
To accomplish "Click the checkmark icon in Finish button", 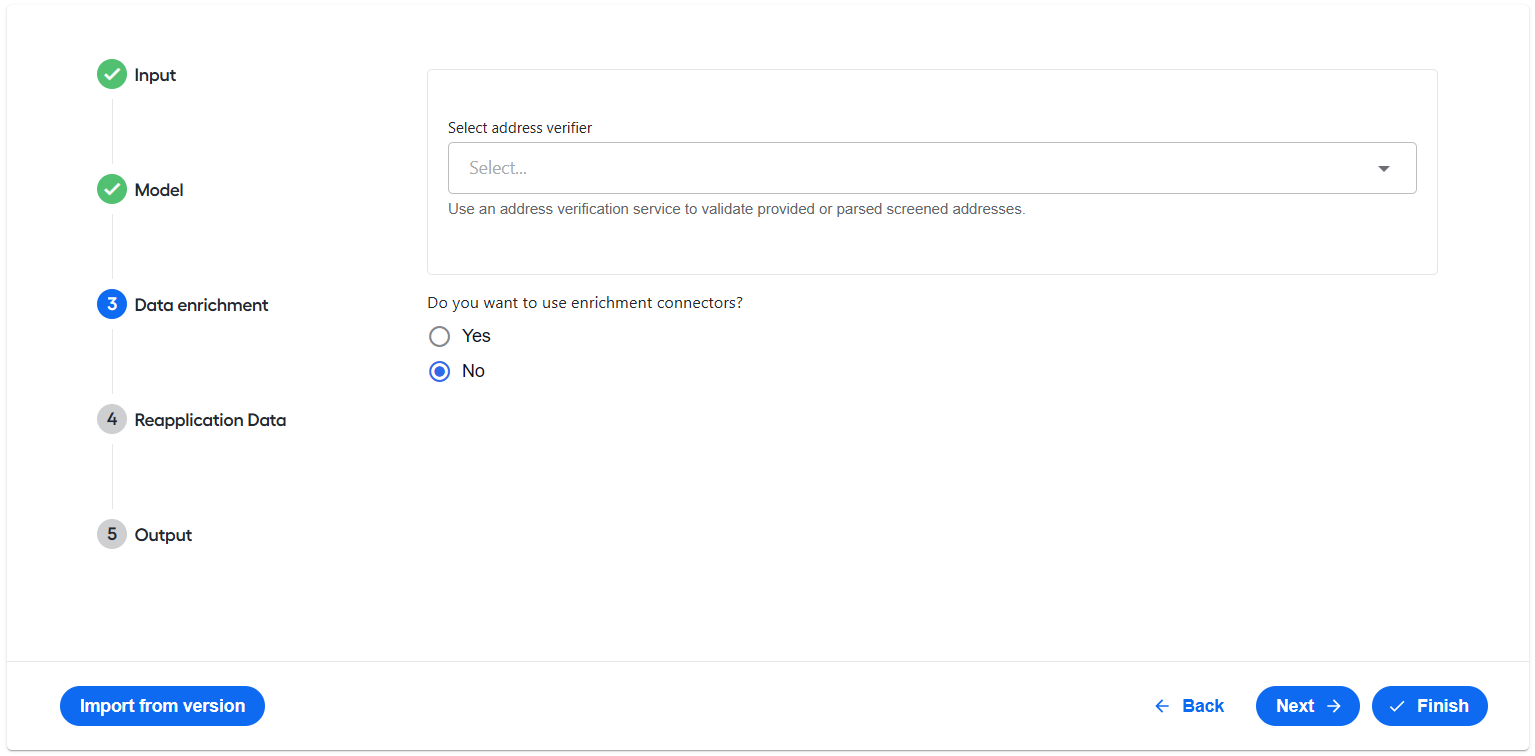I will (x=1397, y=706).
